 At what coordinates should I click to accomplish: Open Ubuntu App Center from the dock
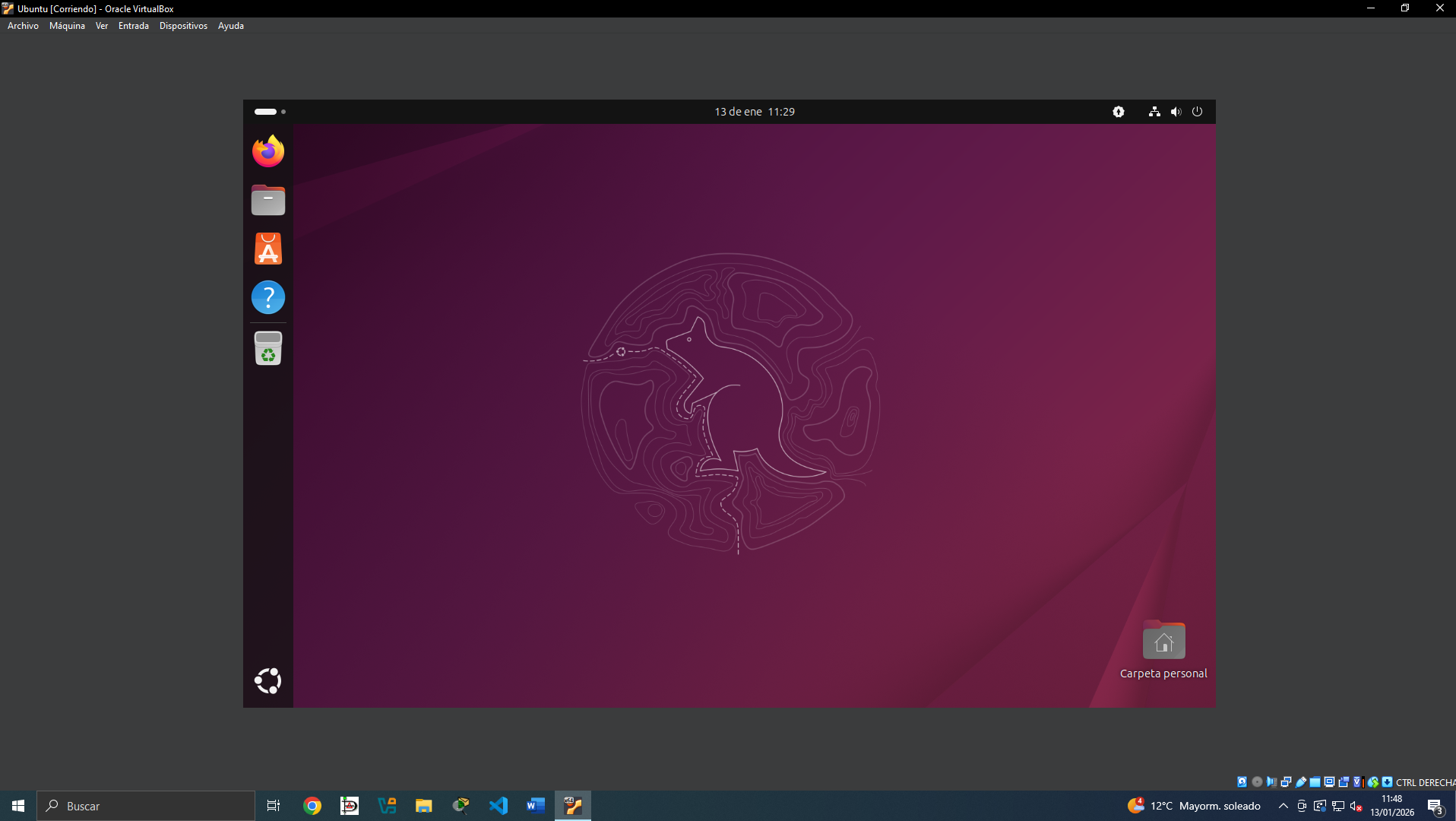click(268, 249)
